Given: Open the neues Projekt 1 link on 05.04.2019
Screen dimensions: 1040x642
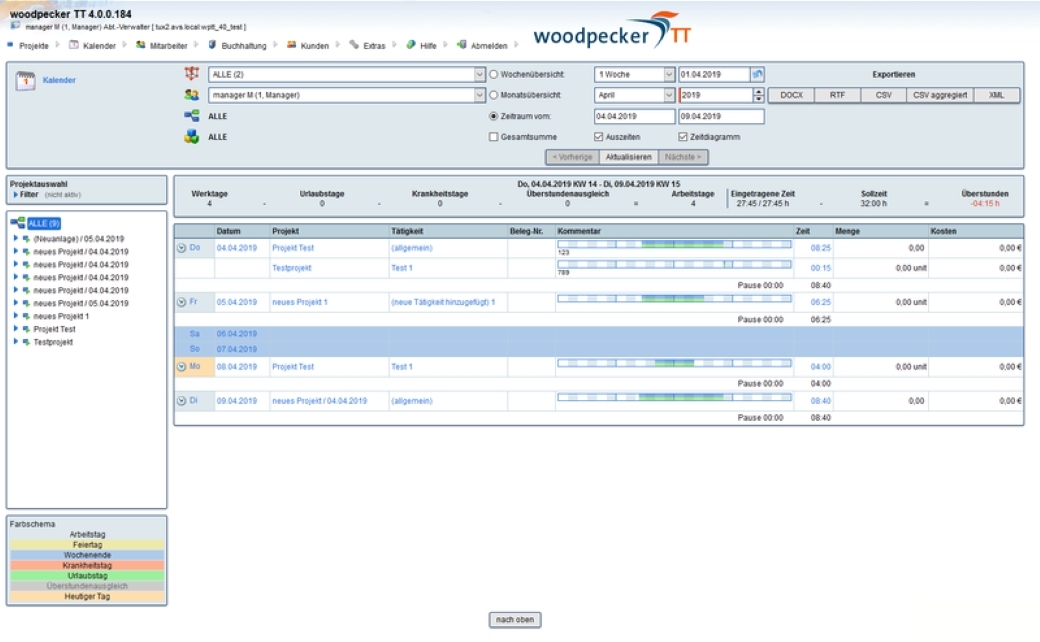Looking at the screenshot, I should coord(300,302).
